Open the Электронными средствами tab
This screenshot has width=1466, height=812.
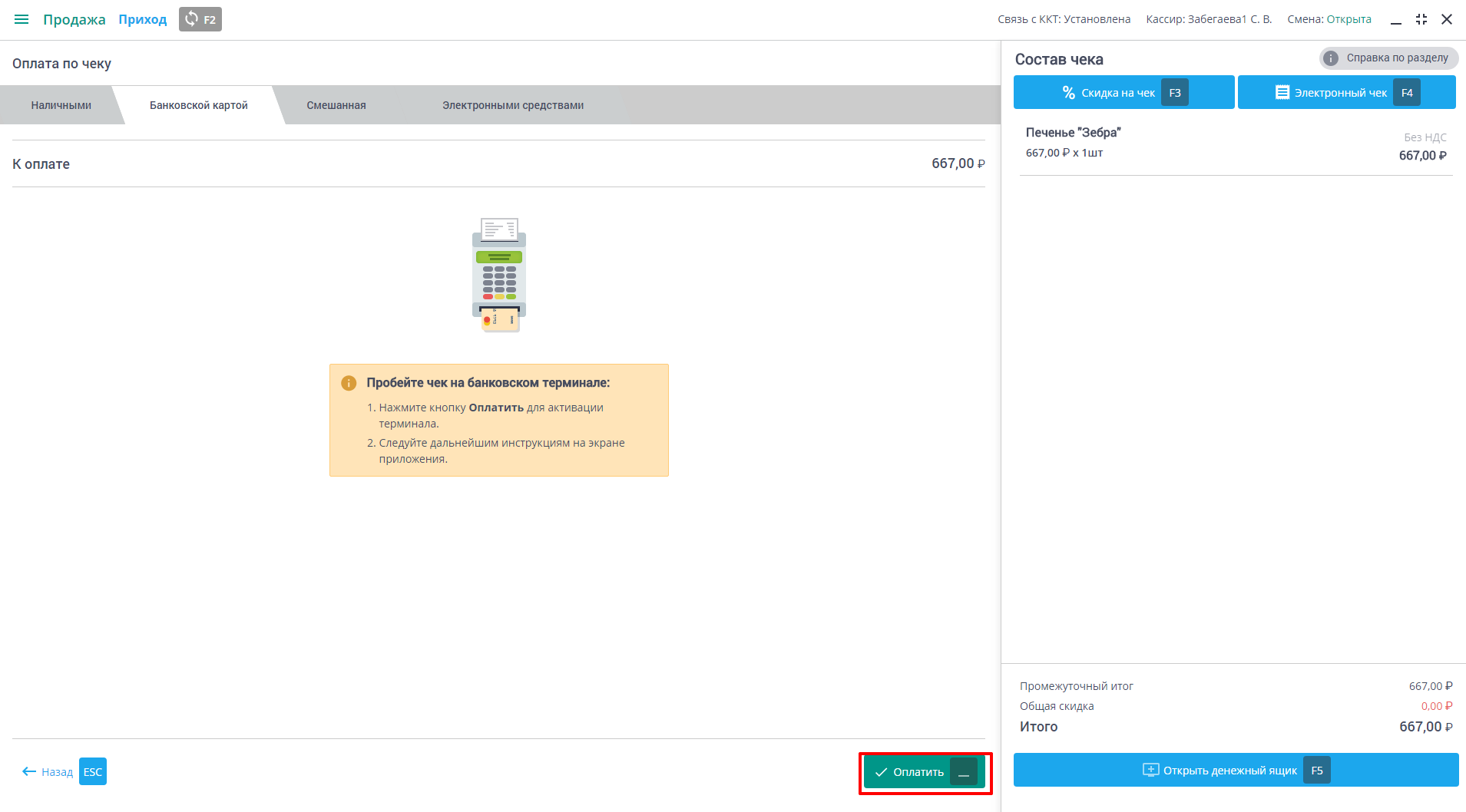coord(513,105)
